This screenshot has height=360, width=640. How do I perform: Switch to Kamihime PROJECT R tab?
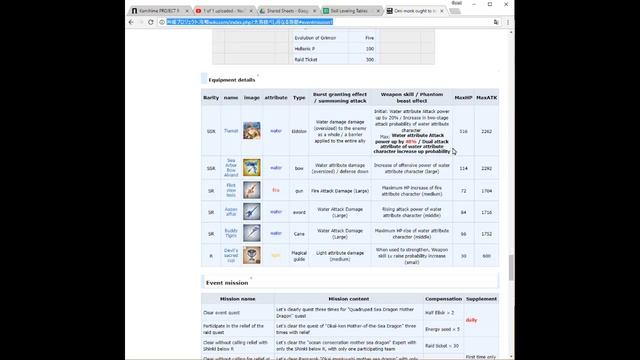(159, 11)
